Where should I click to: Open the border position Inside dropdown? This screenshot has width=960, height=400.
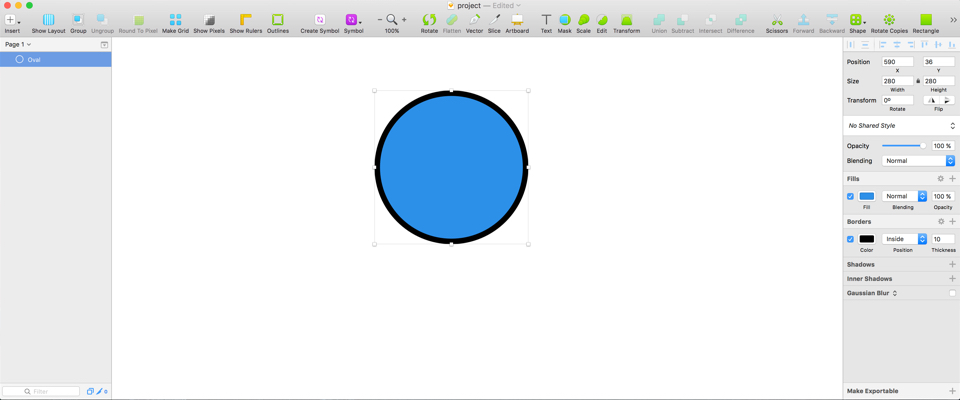click(905, 240)
